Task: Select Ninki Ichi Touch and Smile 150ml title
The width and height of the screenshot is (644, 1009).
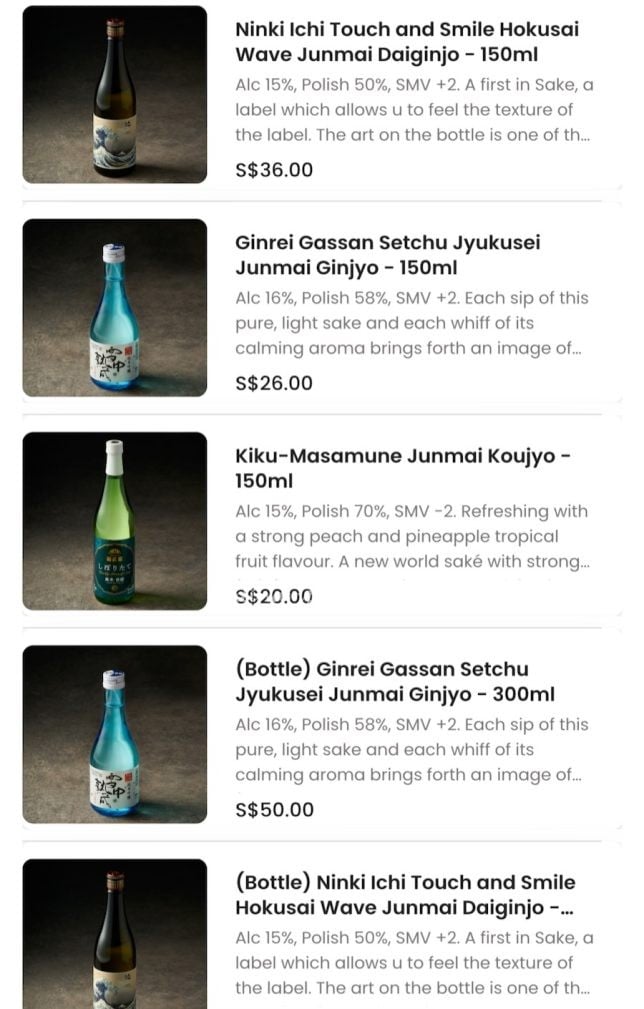Action: point(406,42)
